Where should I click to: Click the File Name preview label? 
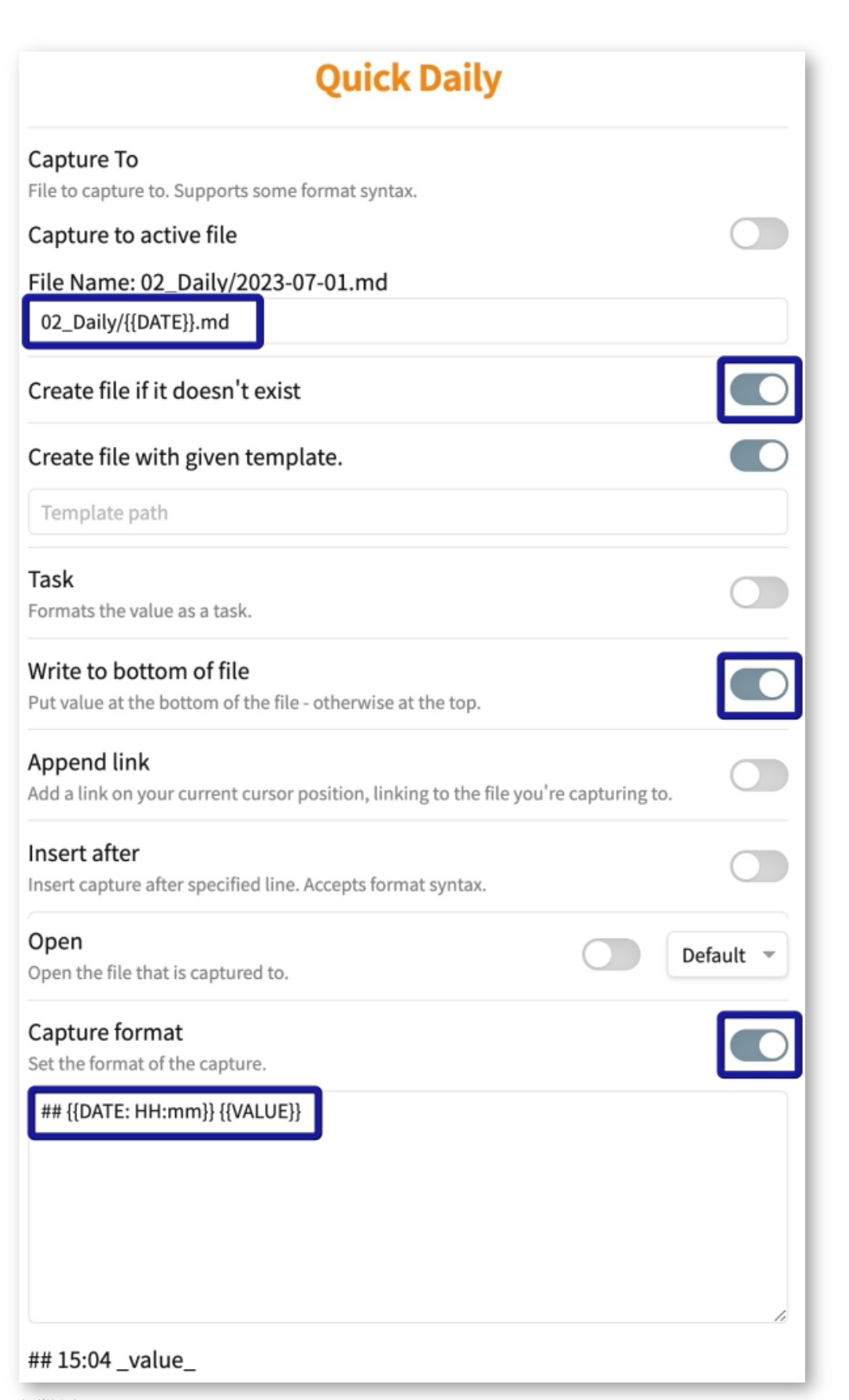click(x=208, y=283)
